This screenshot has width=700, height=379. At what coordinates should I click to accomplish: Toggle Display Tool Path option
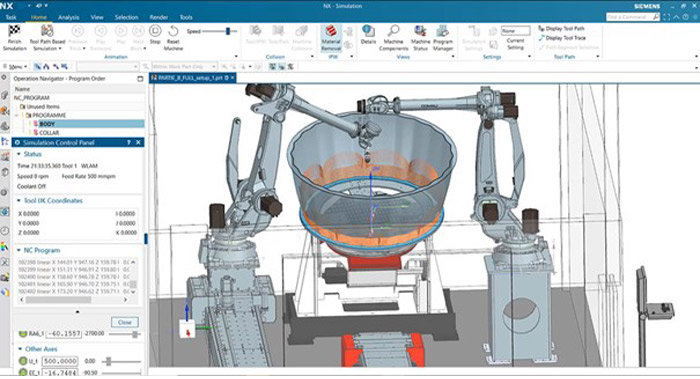[x=562, y=29]
